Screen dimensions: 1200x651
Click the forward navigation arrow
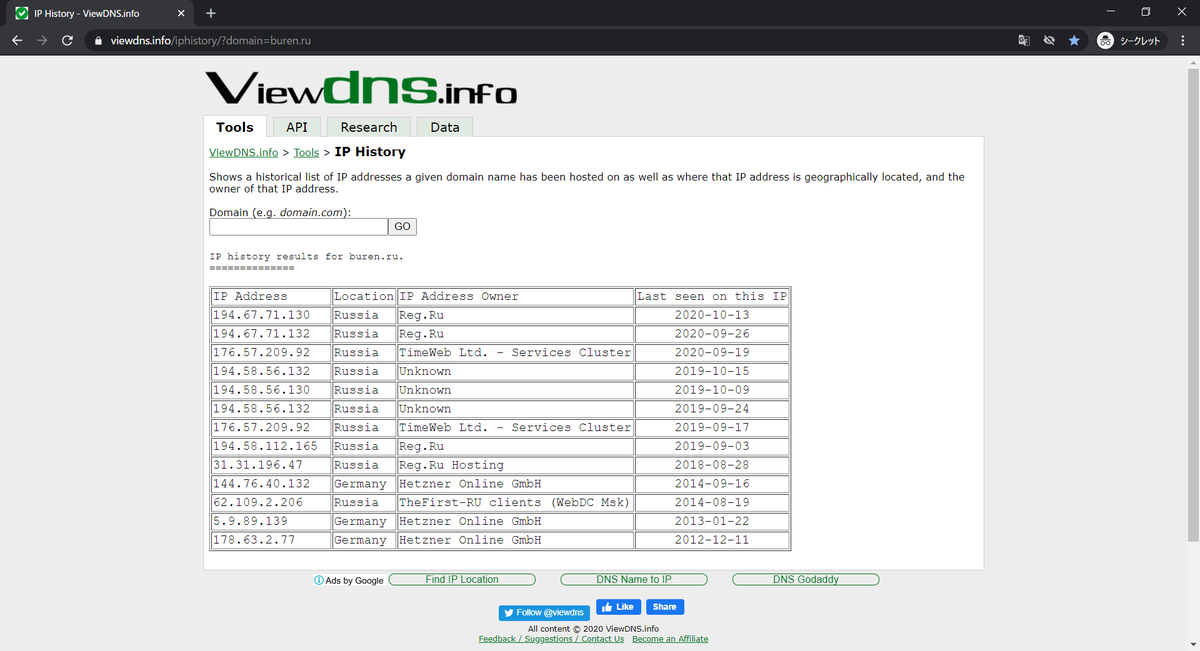42,41
